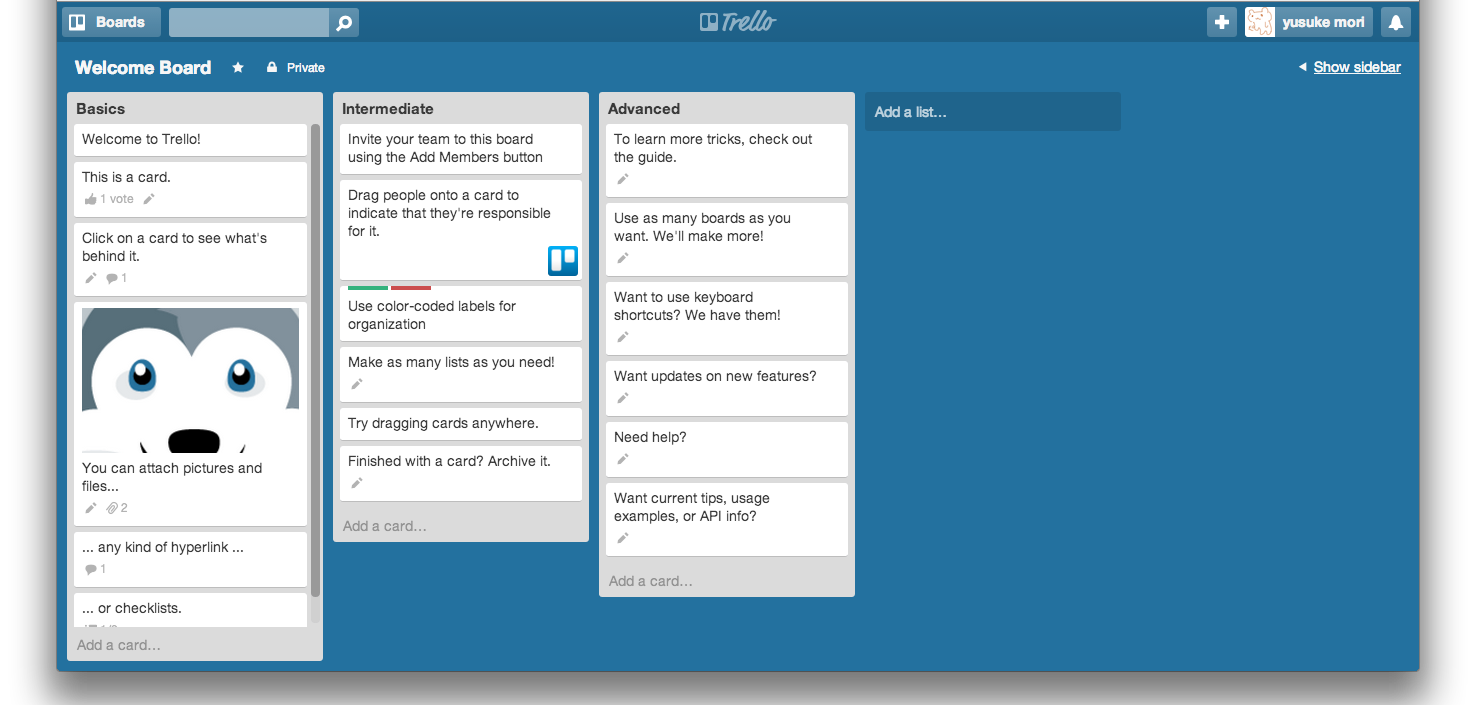Add a card to the Advanced list
1476x705 pixels.
[x=651, y=581]
